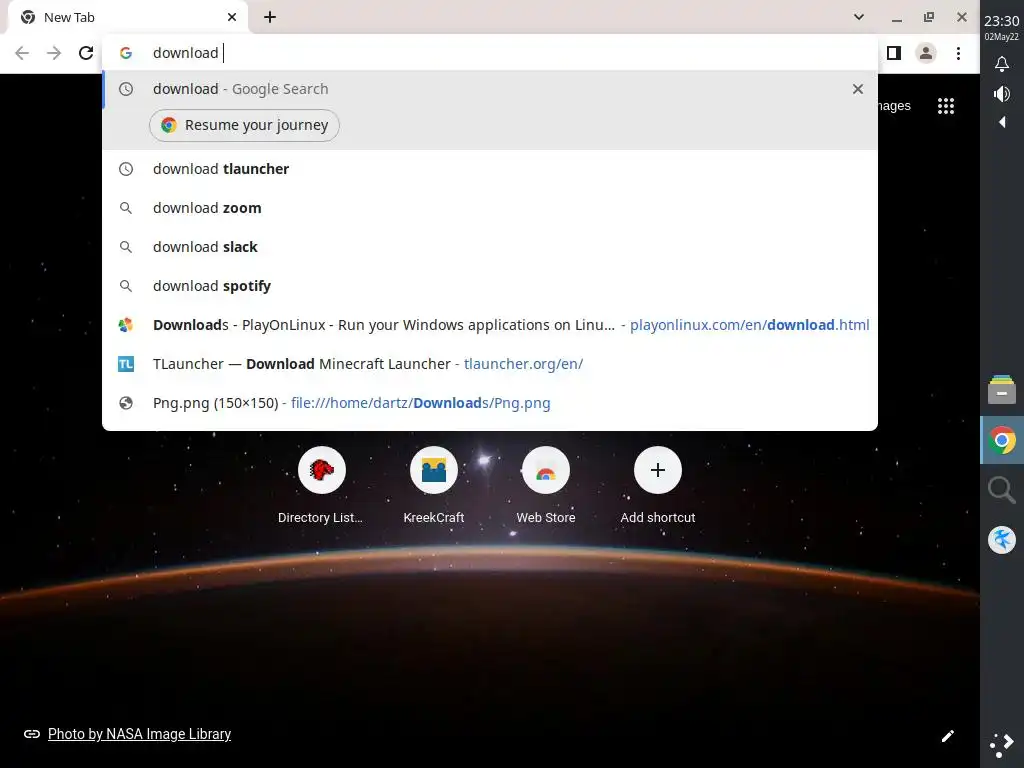Image resolution: width=1024 pixels, height=768 pixels.
Task: Click the 23:30 clock display
Action: [x=1002, y=21]
